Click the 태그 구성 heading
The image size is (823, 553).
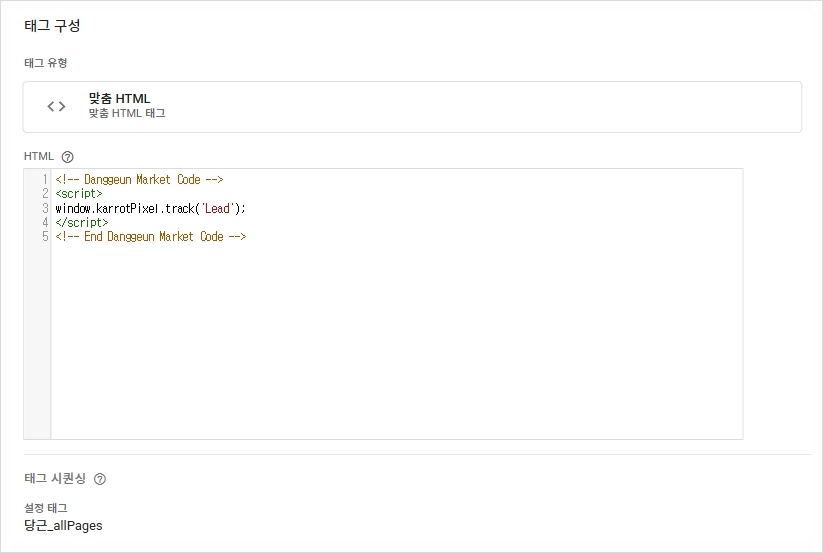coord(52,26)
